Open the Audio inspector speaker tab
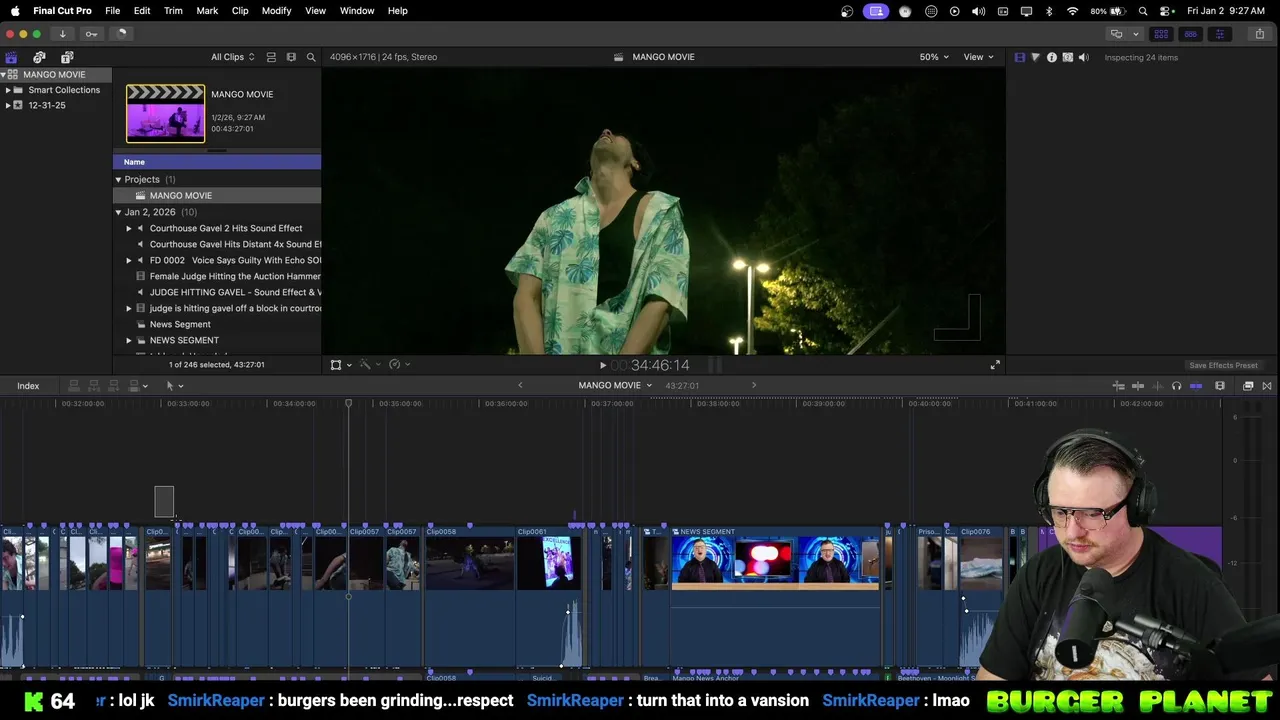 coord(1084,57)
